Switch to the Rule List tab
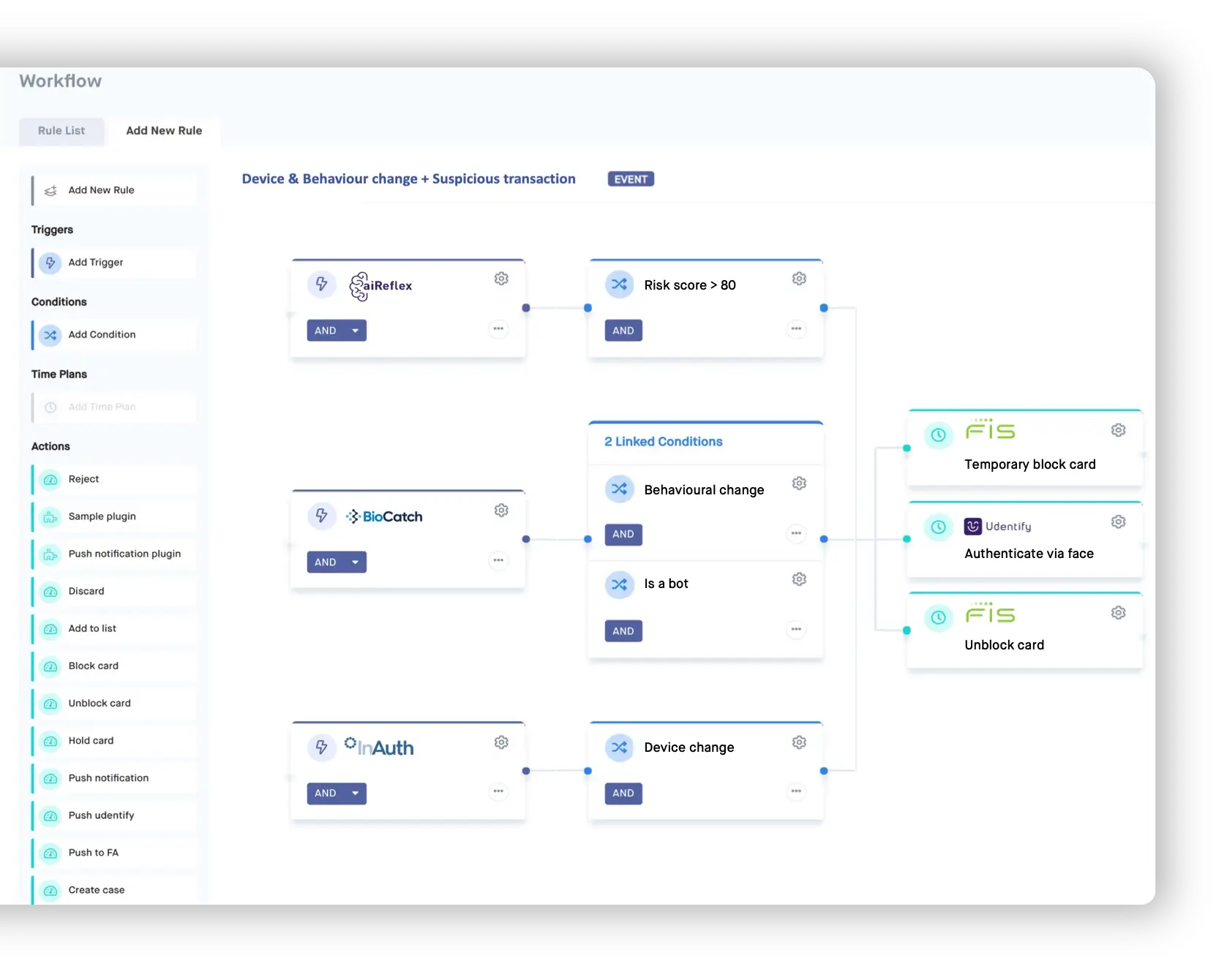1227x980 pixels. pos(61,131)
